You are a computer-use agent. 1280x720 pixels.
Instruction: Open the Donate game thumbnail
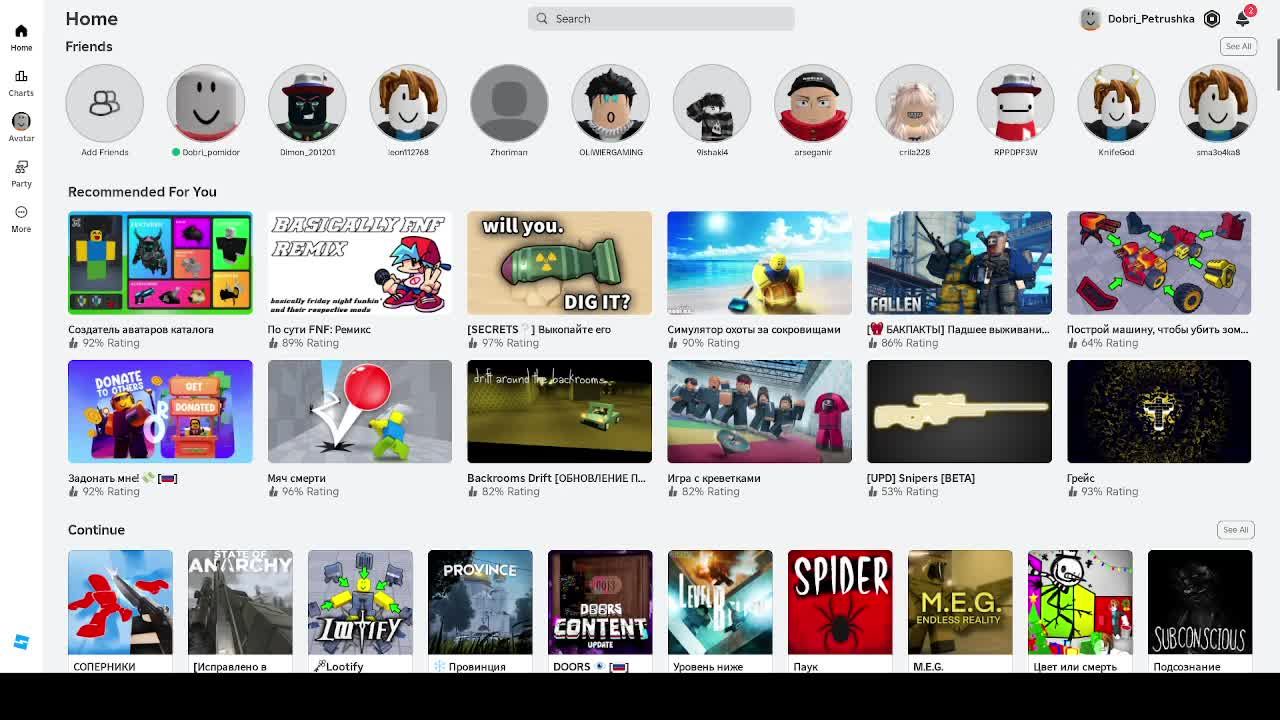pos(160,411)
